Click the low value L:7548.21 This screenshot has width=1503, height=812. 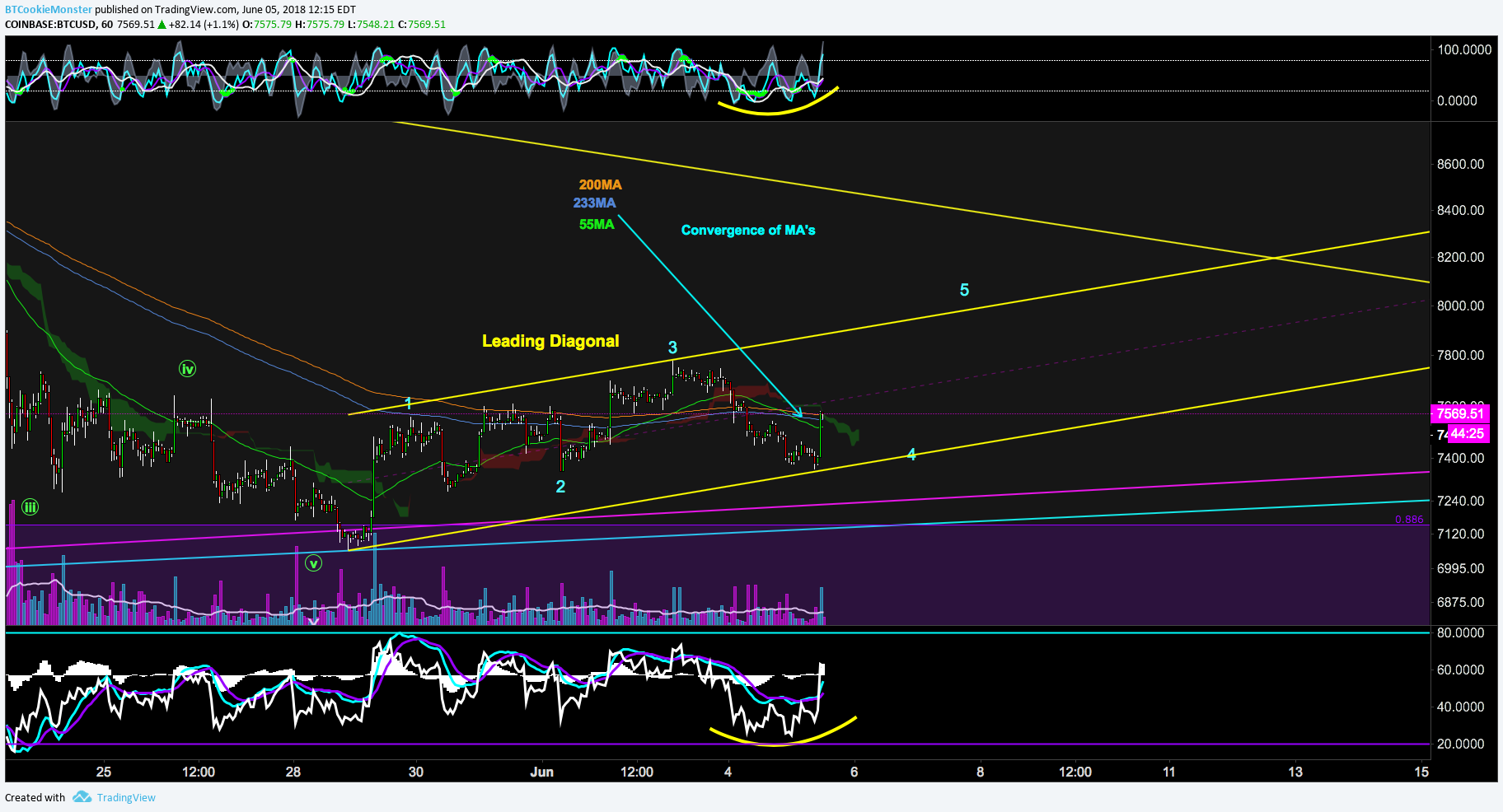tap(371, 24)
